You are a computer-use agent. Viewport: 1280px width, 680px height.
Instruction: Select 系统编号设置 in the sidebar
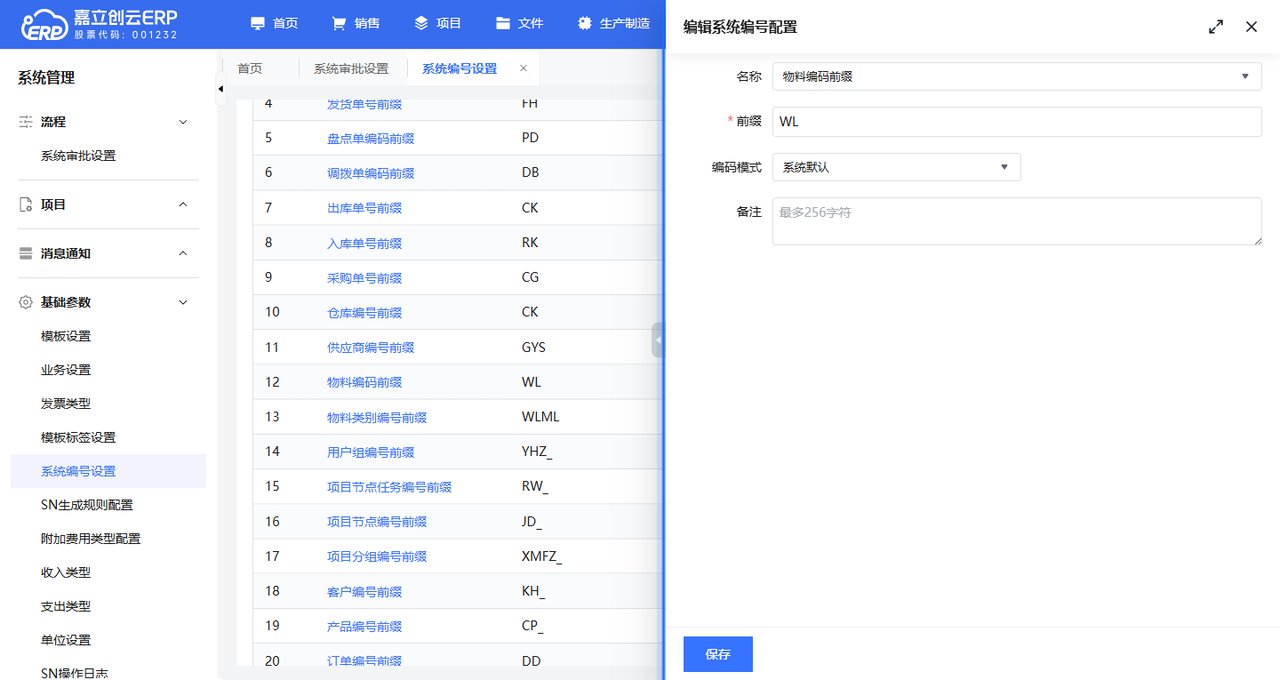(108, 471)
